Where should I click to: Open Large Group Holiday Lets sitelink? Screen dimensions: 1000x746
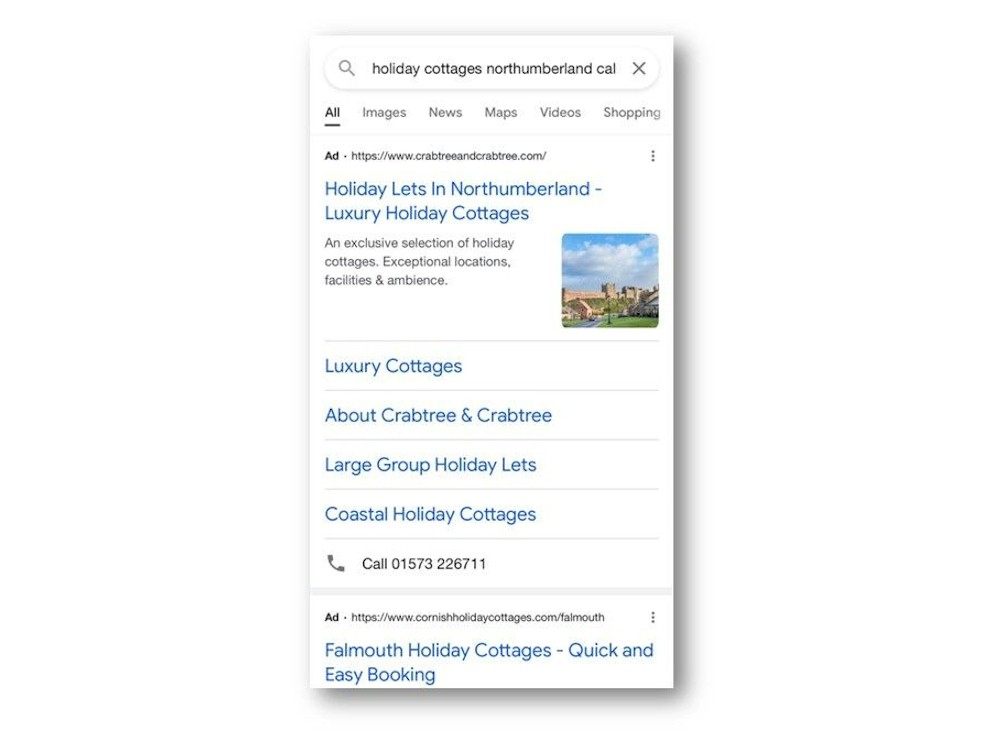430,465
